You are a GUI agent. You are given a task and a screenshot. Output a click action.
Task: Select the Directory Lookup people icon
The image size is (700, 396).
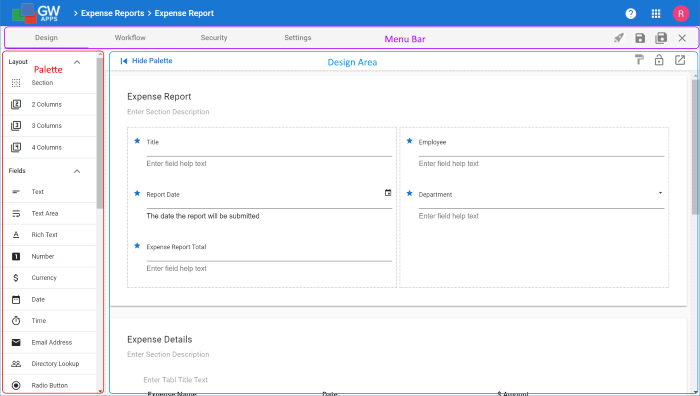click(16, 363)
